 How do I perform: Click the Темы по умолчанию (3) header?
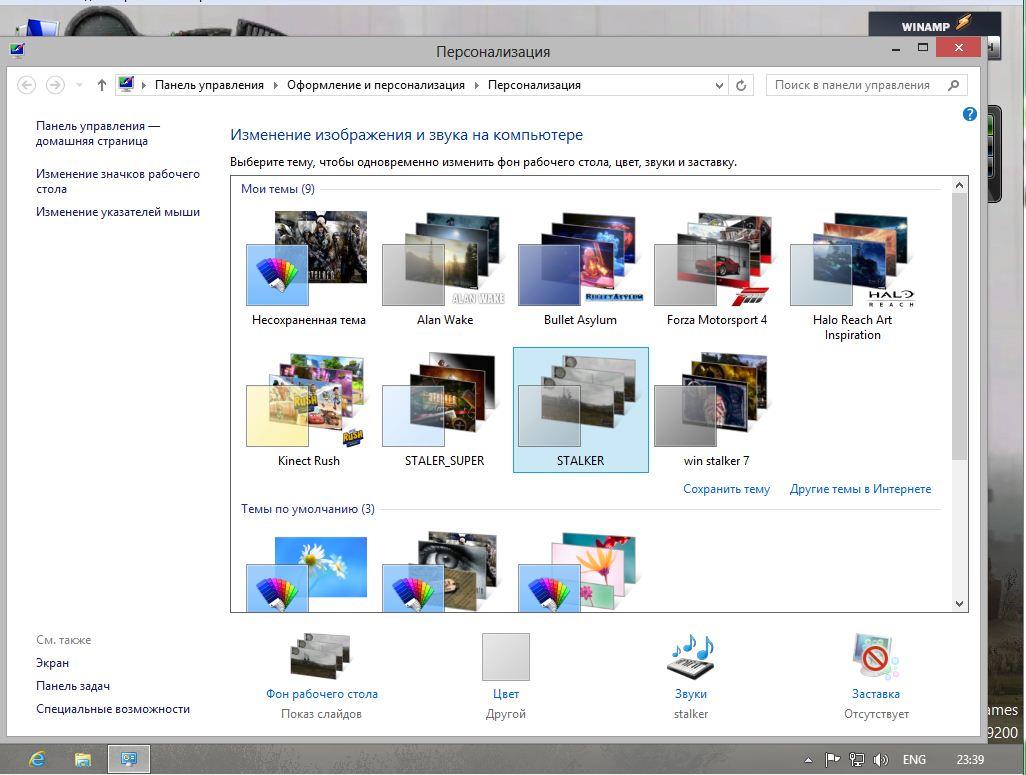click(x=308, y=509)
